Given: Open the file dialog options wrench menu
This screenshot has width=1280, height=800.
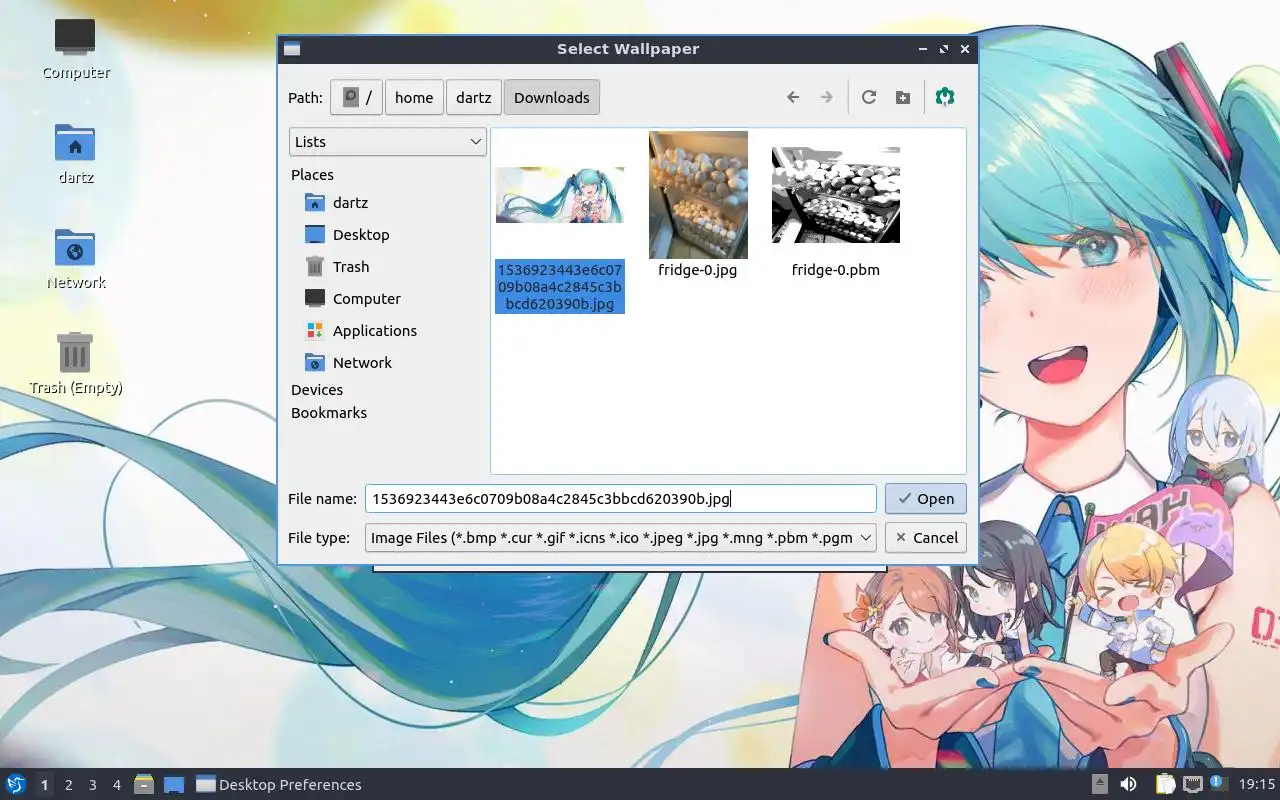Looking at the screenshot, I should click(x=945, y=98).
